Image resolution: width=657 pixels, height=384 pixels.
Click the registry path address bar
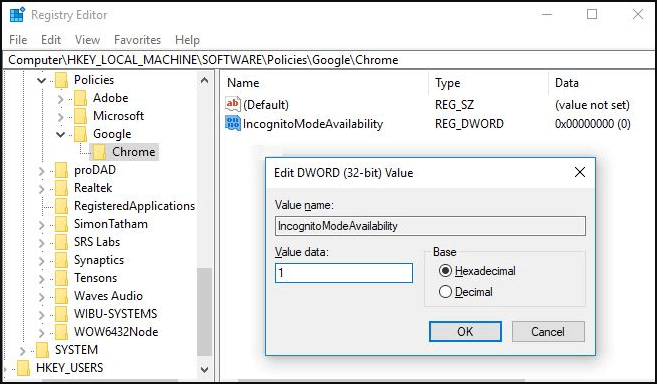[x=328, y=60]
